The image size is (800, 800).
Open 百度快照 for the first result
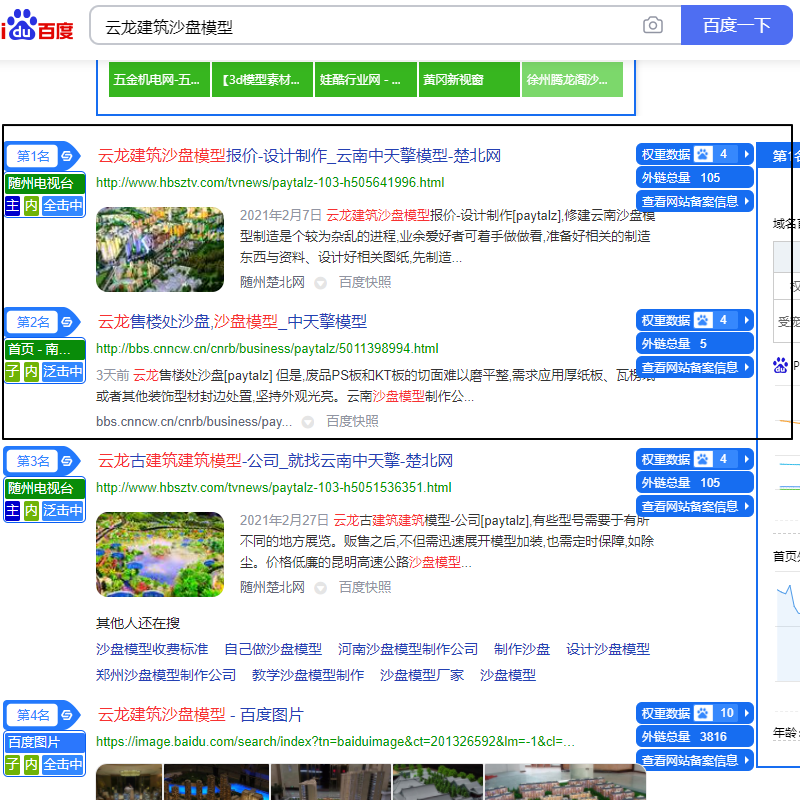365,282
